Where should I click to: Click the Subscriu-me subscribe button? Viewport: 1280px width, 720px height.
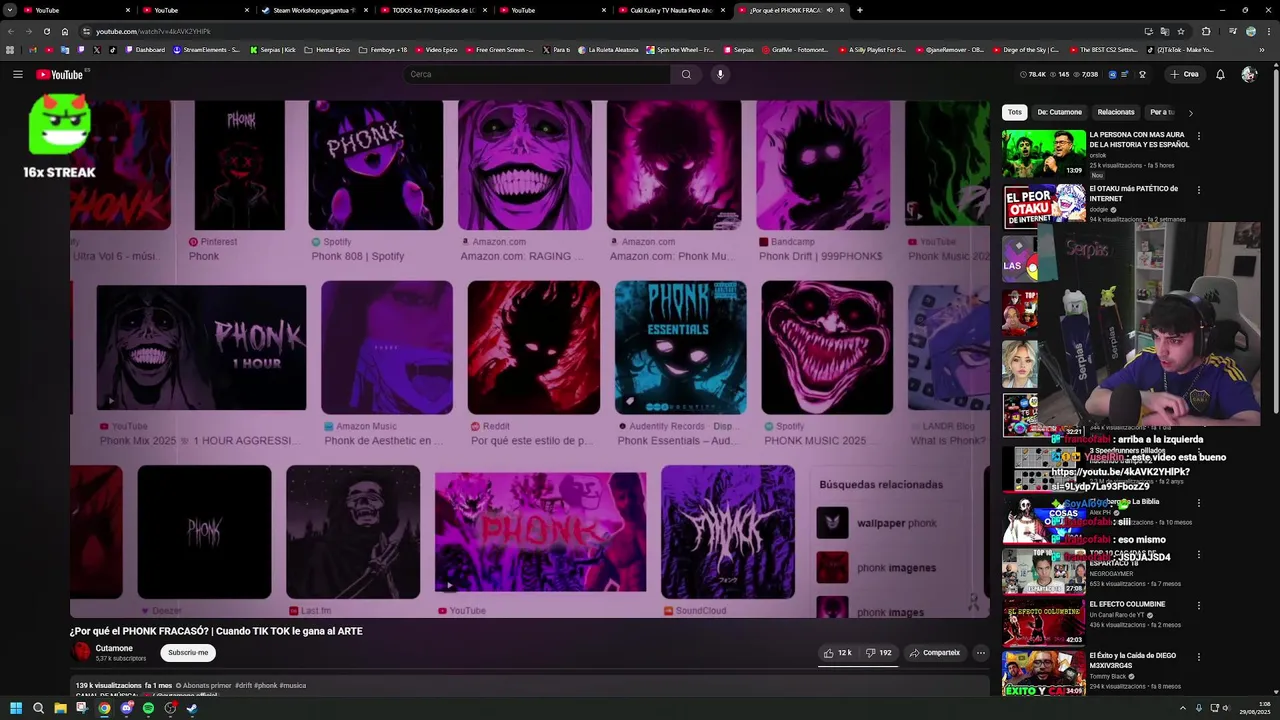click(x=188, y=653)
